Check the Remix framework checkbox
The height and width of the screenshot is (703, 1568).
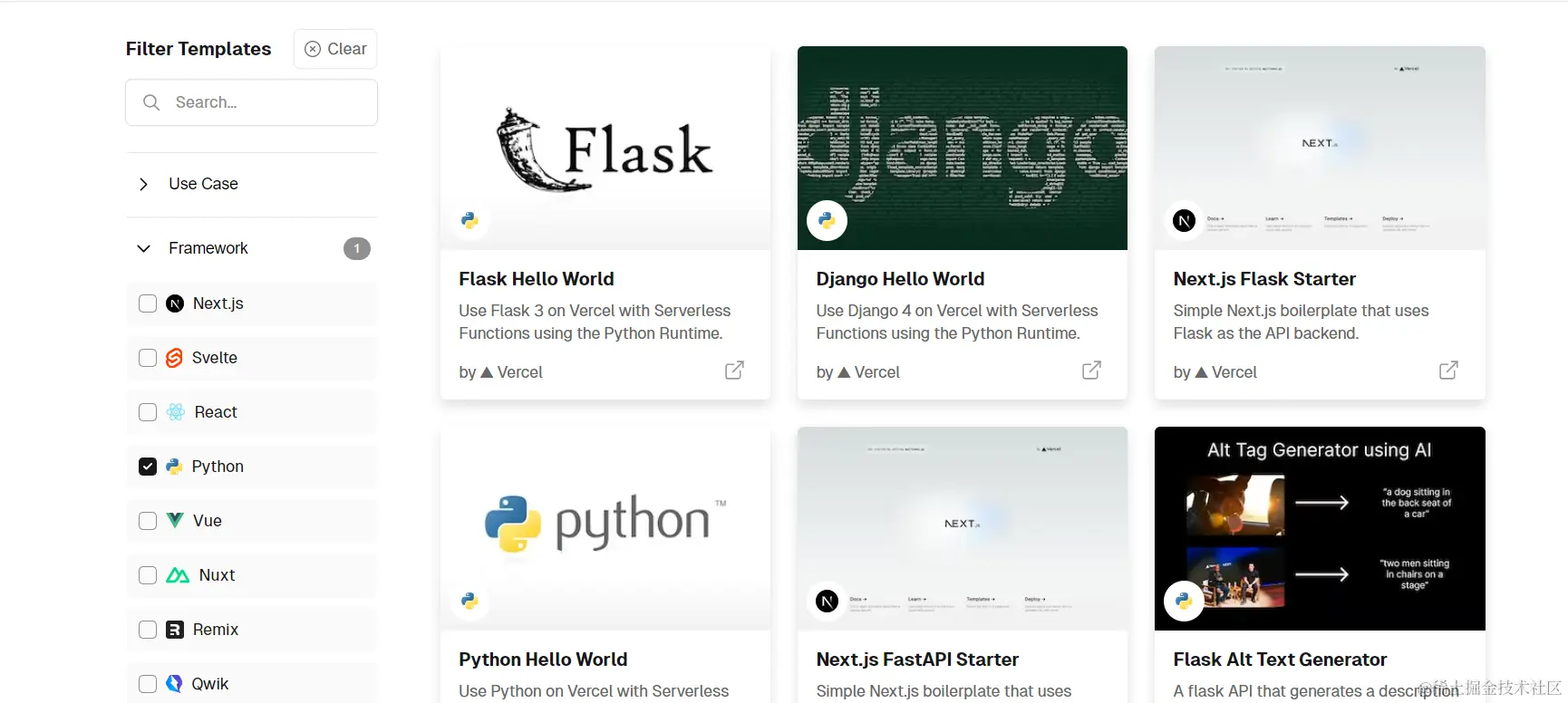(x=148, y=630)
